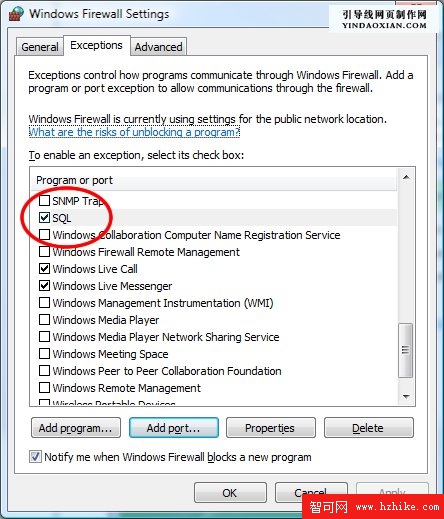Screen dimensions: 444x519
Task: Disable the Windows Live Messenger exception
Action: pos(44,286)
